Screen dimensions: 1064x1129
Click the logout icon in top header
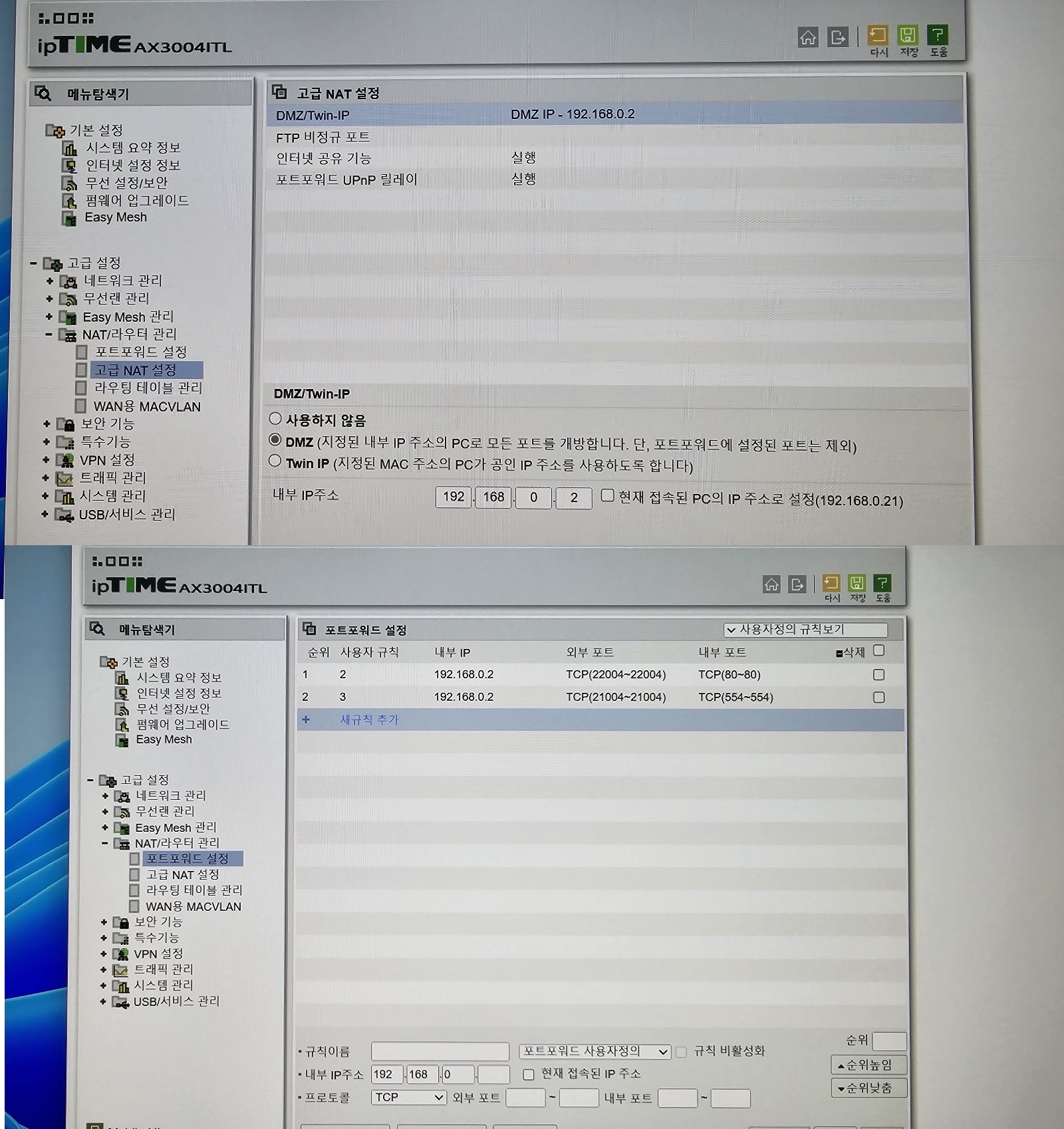click(x=838, y=37)
